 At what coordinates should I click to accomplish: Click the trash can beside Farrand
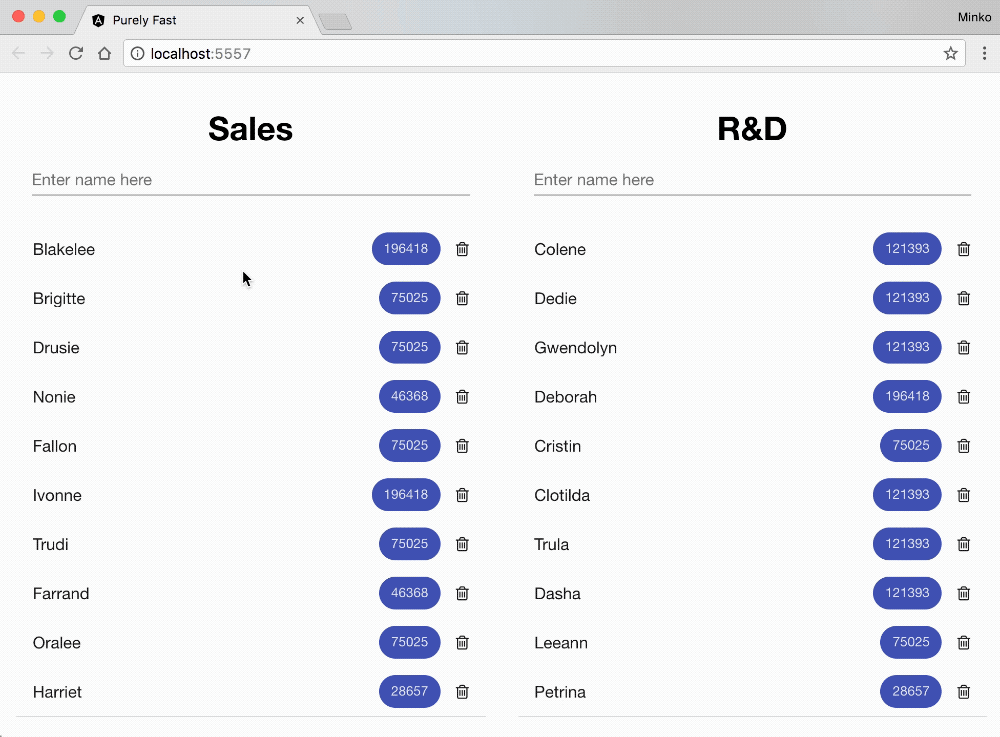[462, 594]
